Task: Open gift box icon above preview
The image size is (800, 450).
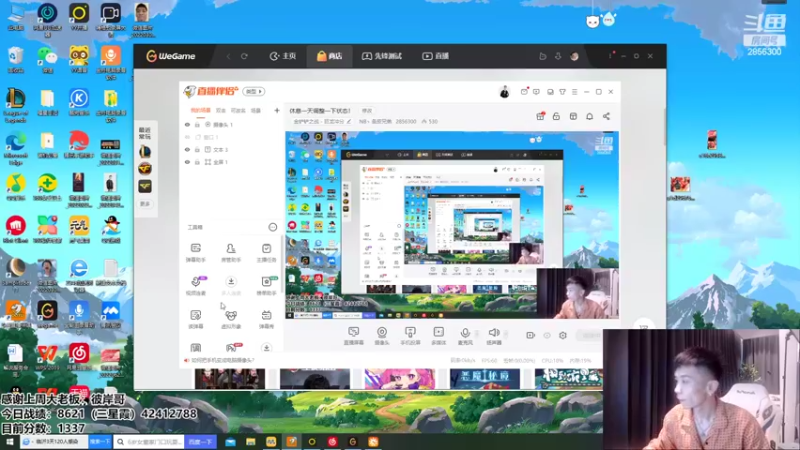Action: pos(540,116)
